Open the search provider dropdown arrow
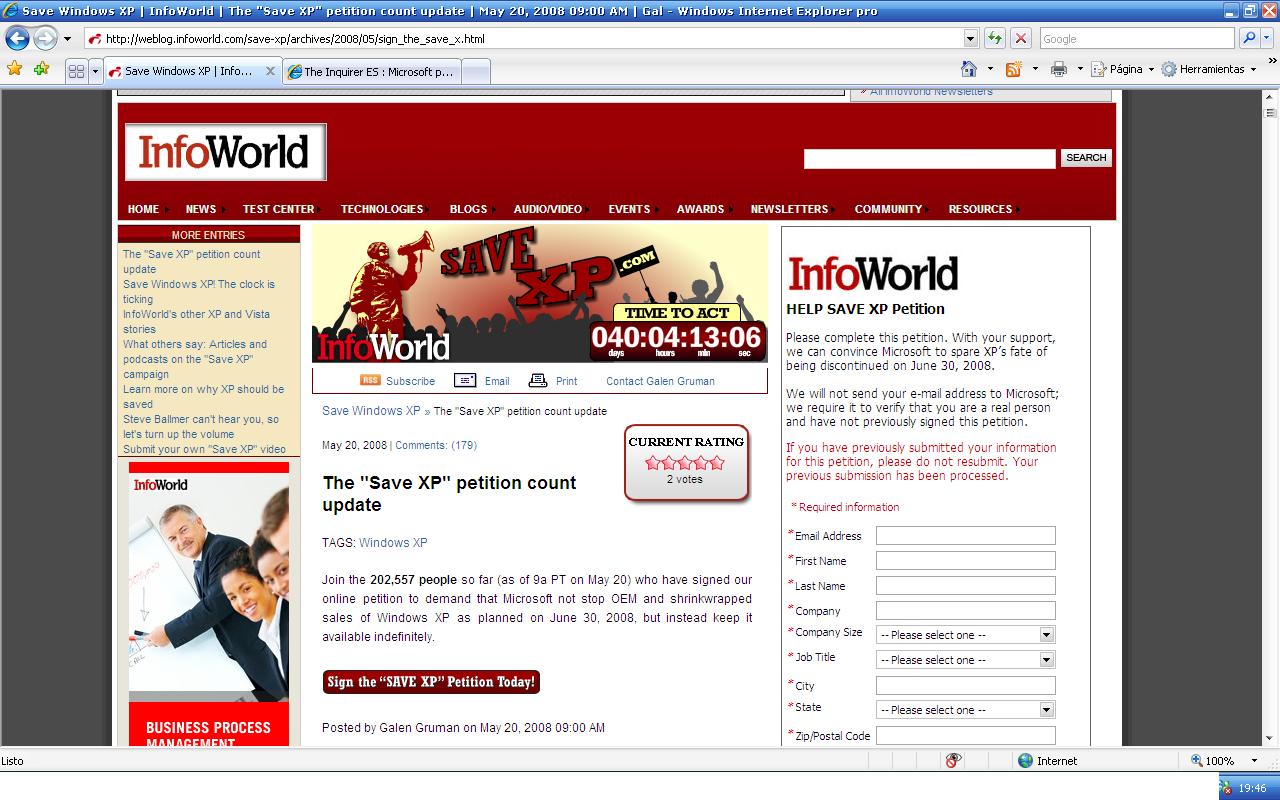 1267,39
